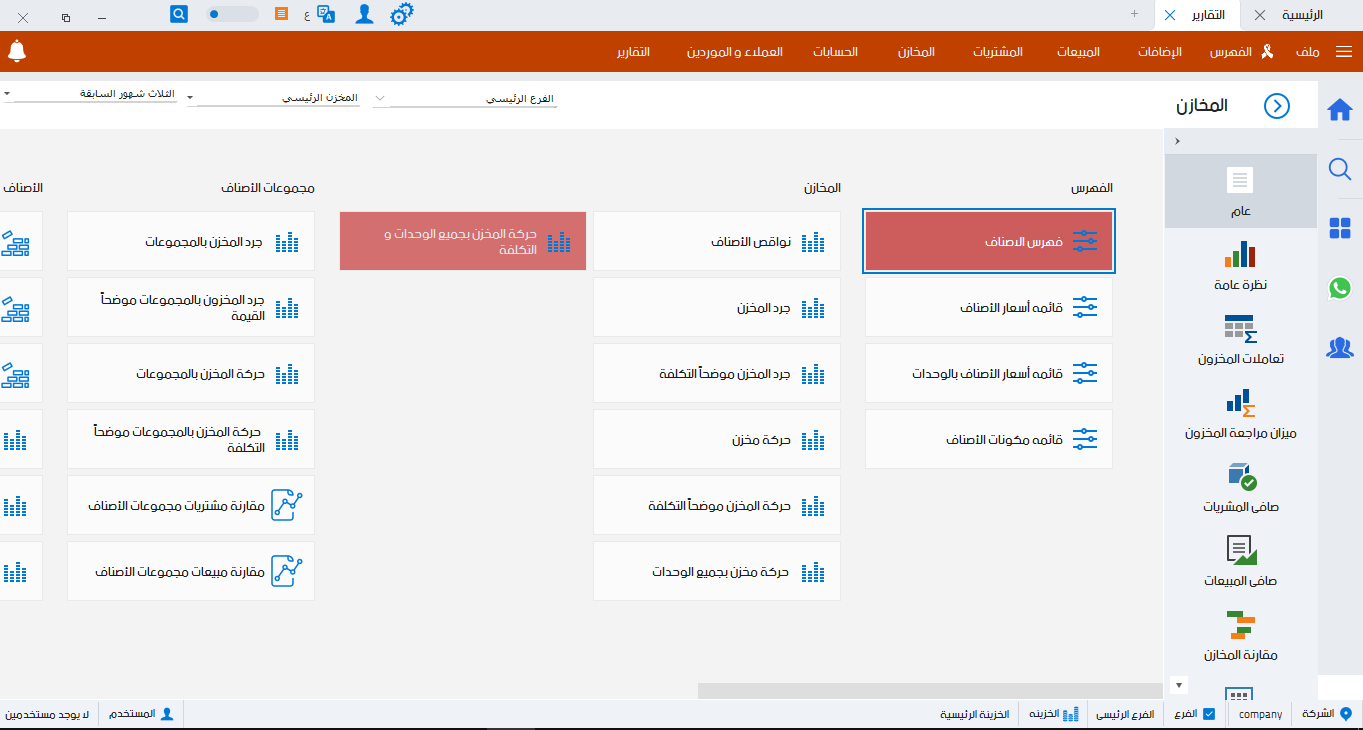Viewport: 1363px width, 730px height.
Task: Click the home icon in sidebar
Action: tap(1340, 110)
